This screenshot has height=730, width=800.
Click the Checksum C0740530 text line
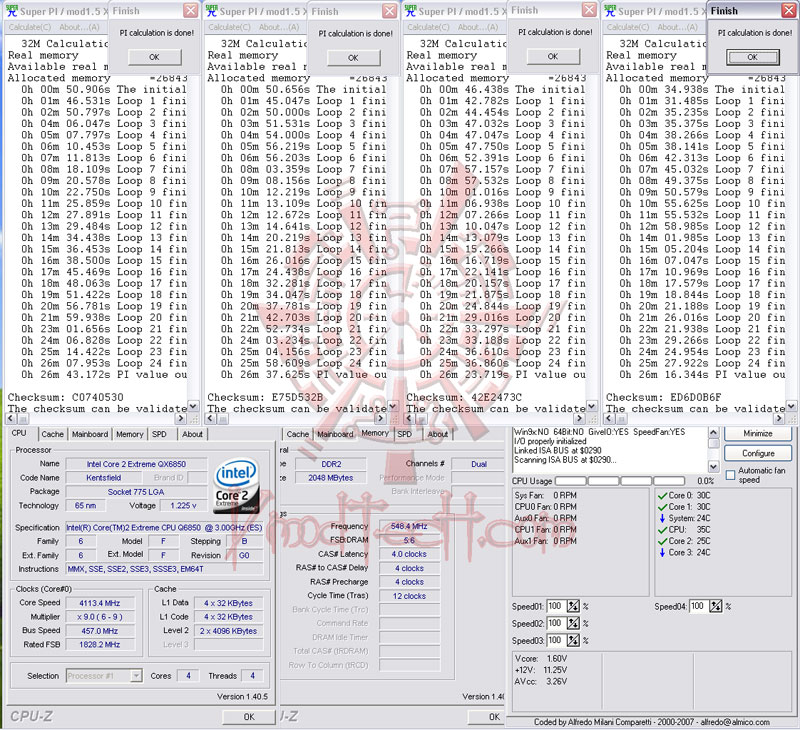tap(65, 397)
